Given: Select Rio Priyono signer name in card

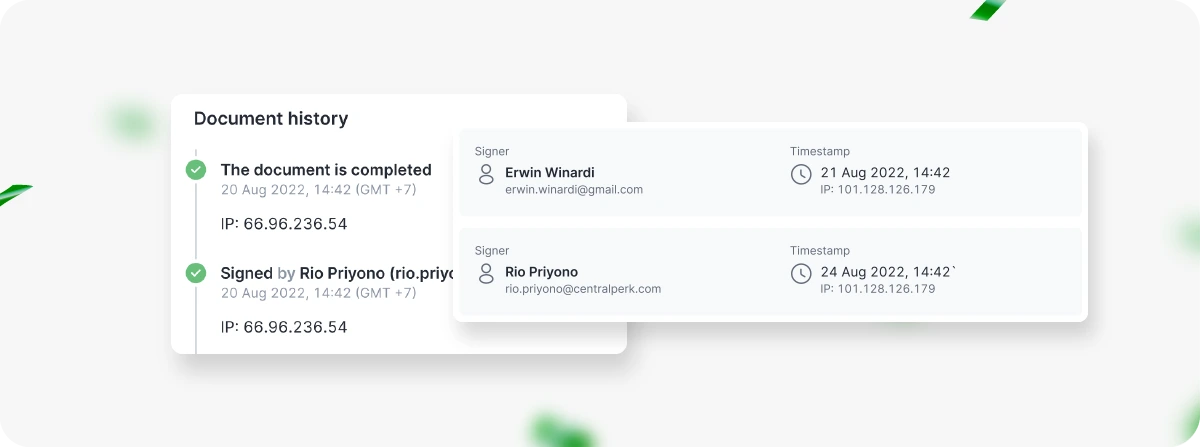Looking at the screenshot, I should (542, 272).
